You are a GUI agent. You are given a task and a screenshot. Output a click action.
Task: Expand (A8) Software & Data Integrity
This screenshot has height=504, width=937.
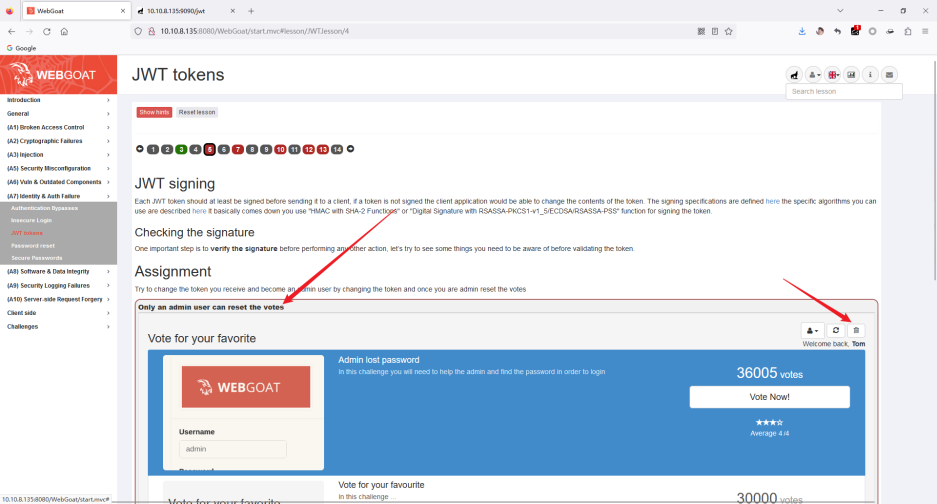(x=59, y=271)
